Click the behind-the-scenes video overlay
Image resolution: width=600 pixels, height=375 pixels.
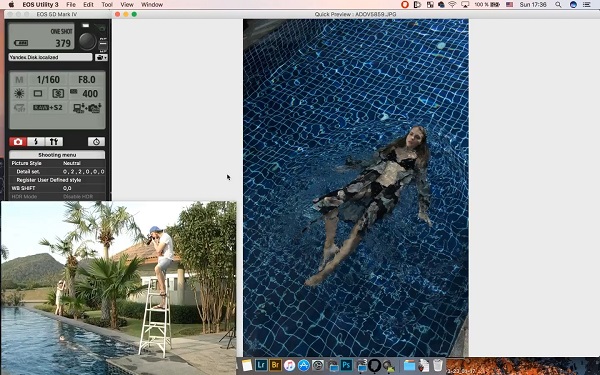tap(119, 288)
